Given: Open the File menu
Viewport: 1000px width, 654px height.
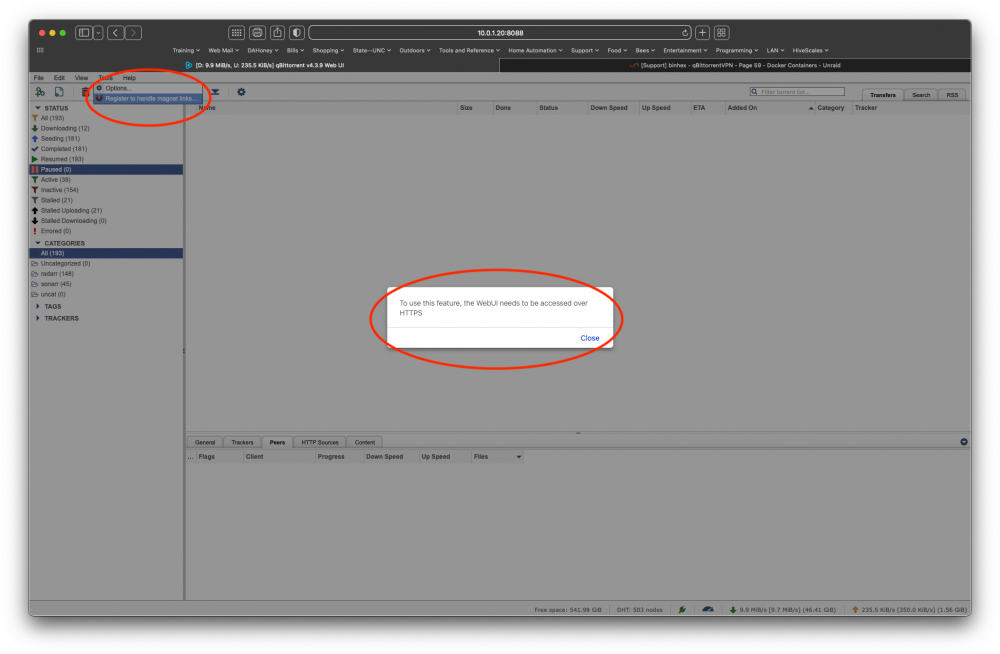Looking at the screenshot, I should coord(39,78).
